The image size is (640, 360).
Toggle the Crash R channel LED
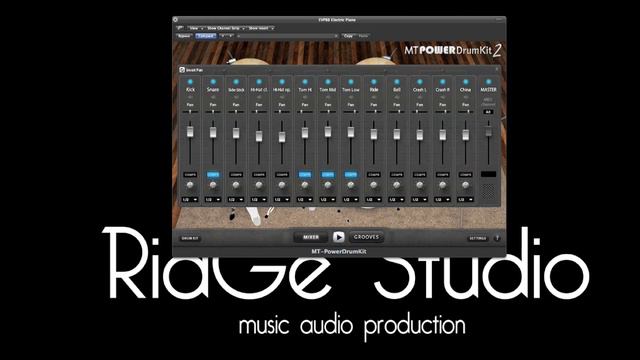click(442, 82)
